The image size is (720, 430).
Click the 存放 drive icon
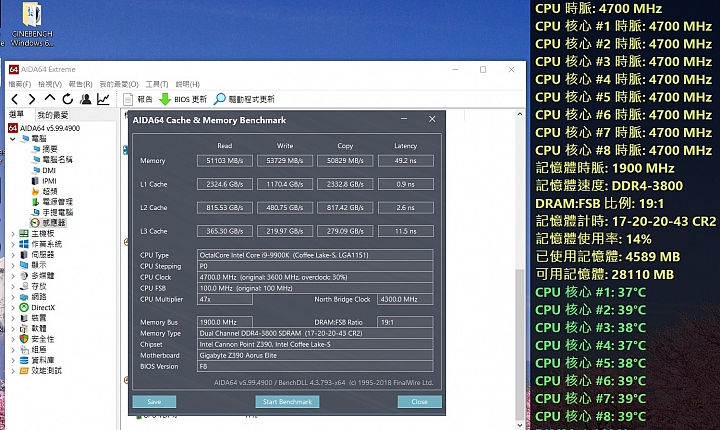point(24,286)
